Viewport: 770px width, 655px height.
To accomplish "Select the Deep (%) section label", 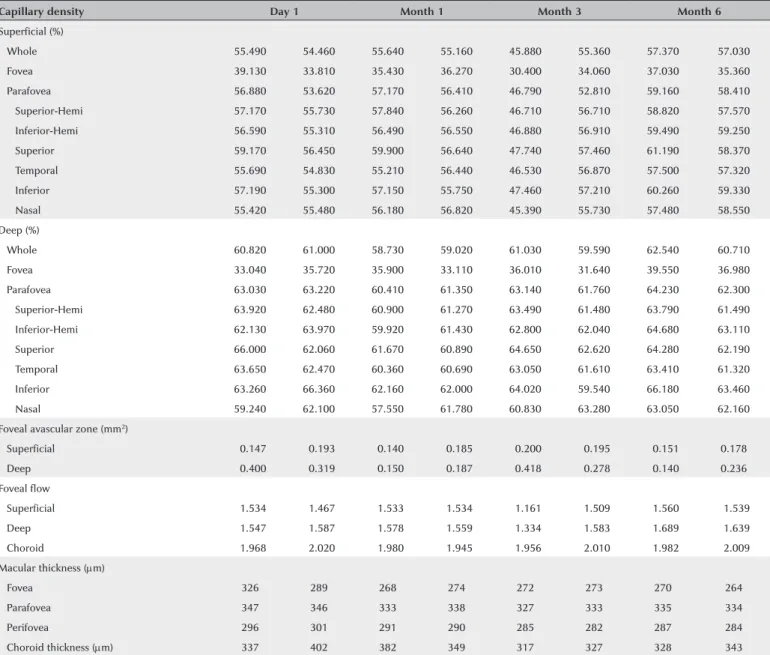I will (x=20, y=230).
